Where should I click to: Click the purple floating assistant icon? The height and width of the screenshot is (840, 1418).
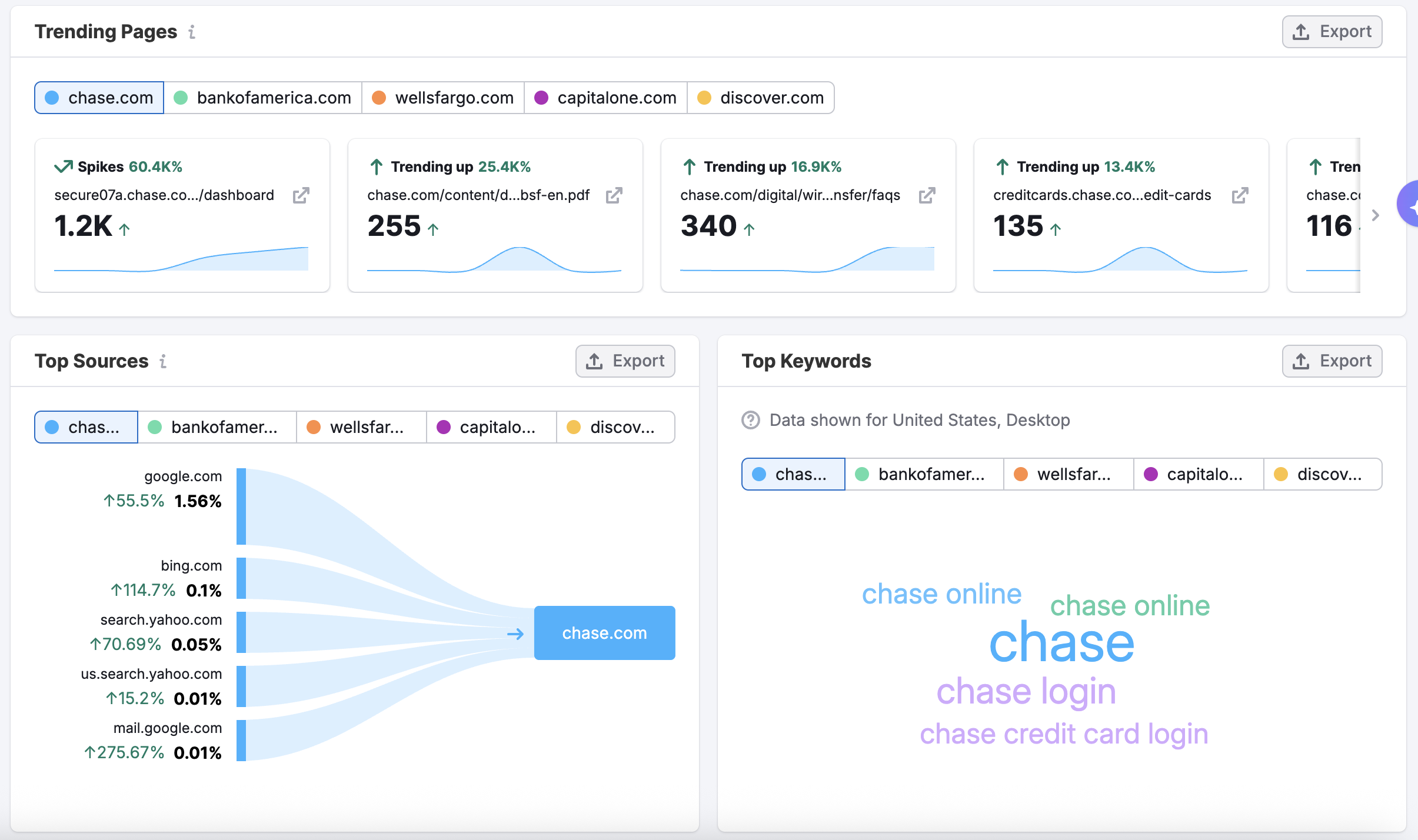[1409, 205]
